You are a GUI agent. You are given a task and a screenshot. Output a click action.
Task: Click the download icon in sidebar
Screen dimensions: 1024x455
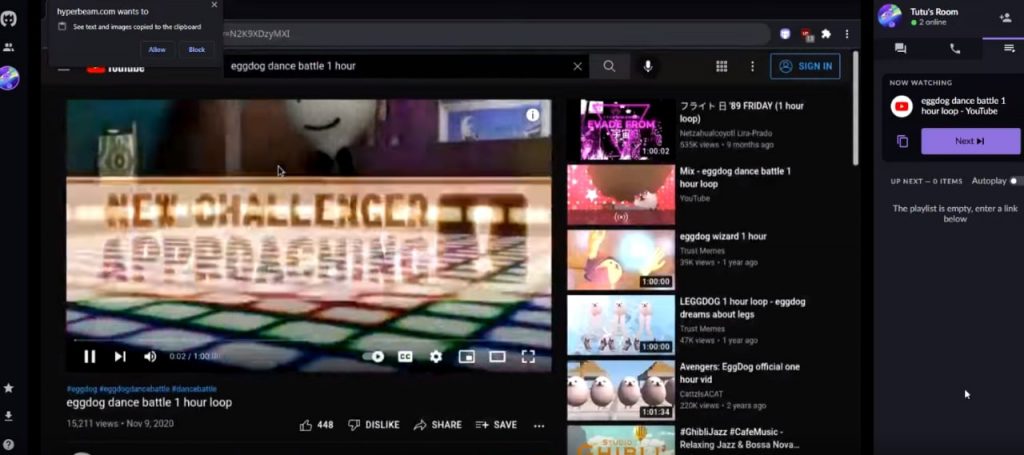[8, 416]
